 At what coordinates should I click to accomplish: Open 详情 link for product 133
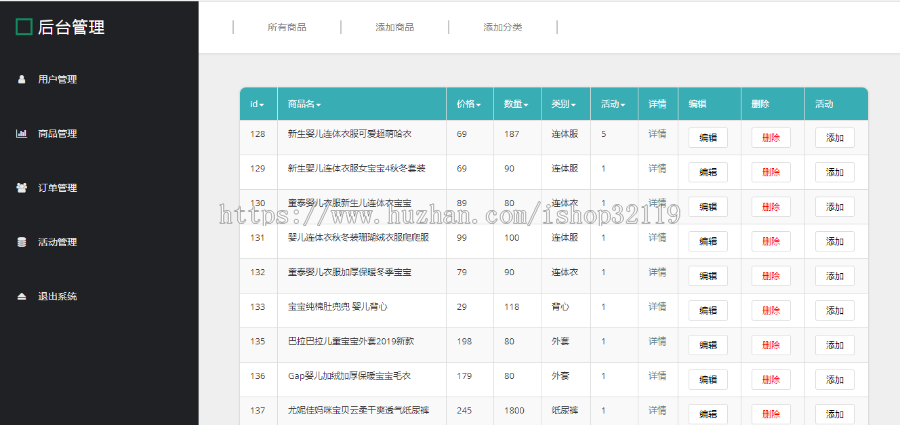click(657, 307)
